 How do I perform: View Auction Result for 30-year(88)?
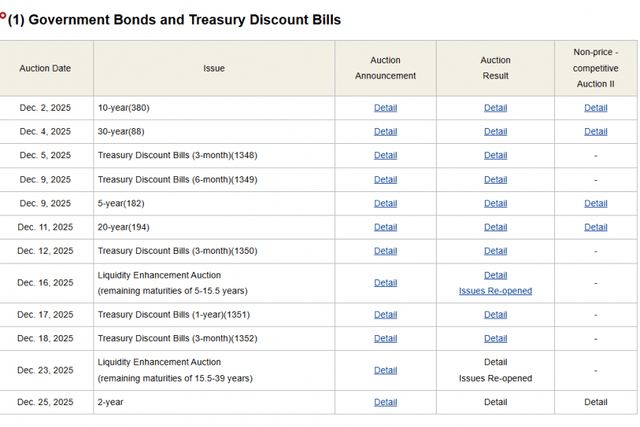click(495, 132)
